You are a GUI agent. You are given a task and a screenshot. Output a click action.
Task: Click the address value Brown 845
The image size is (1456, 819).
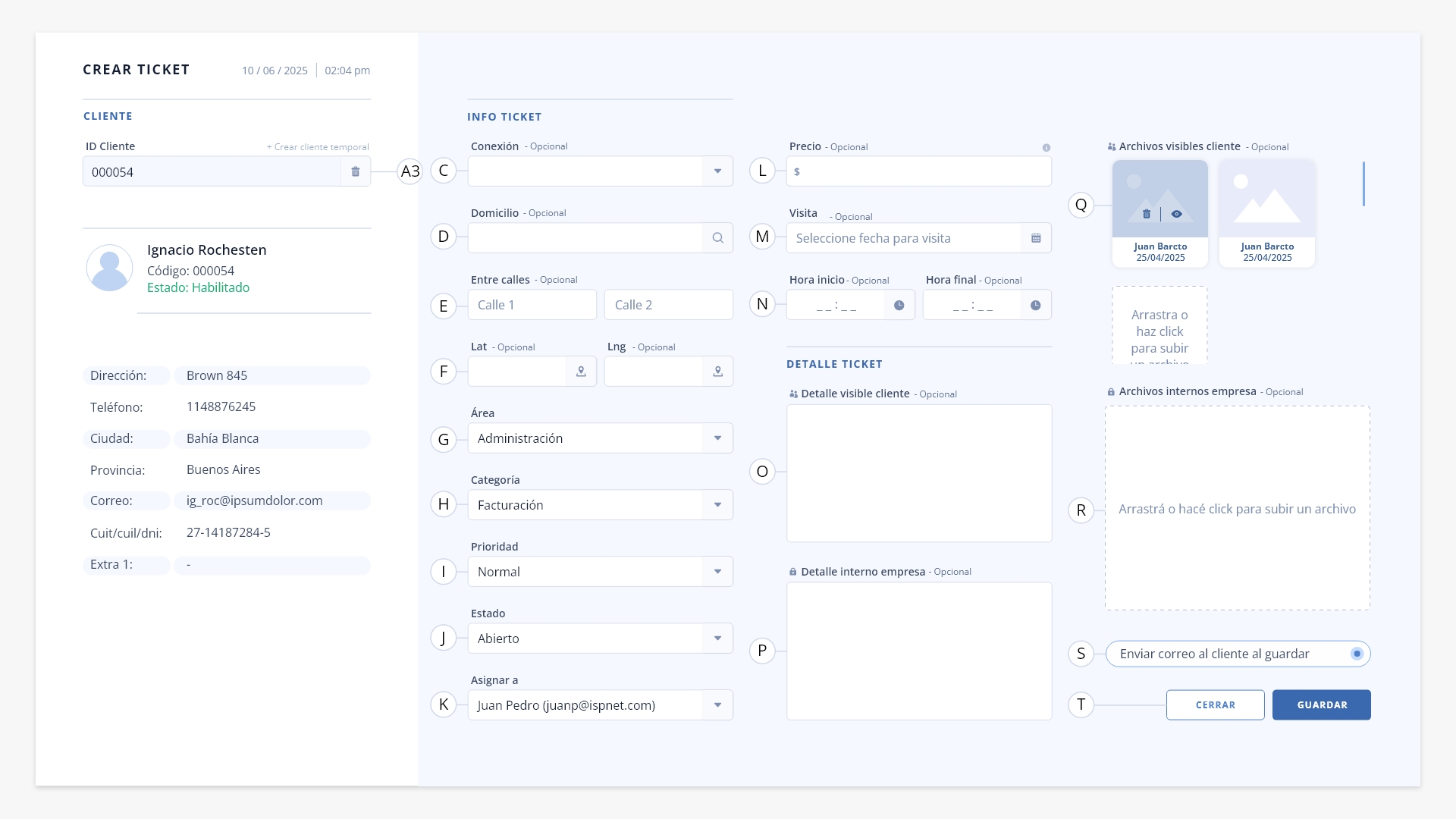(x=217, y=375)
